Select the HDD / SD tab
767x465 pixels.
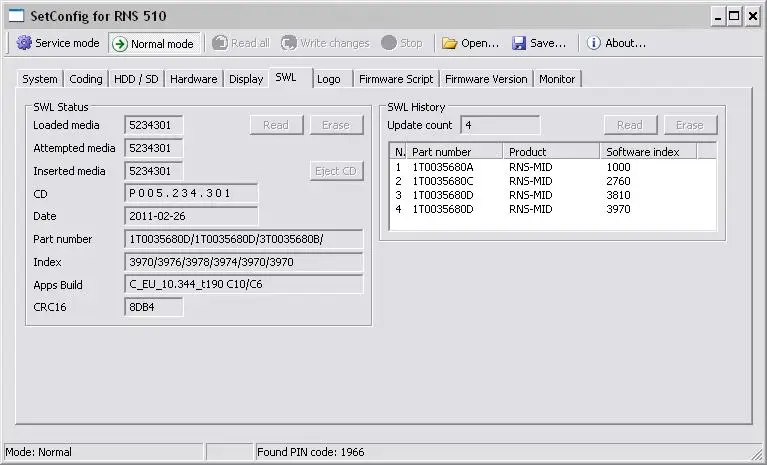coord(136,79)
